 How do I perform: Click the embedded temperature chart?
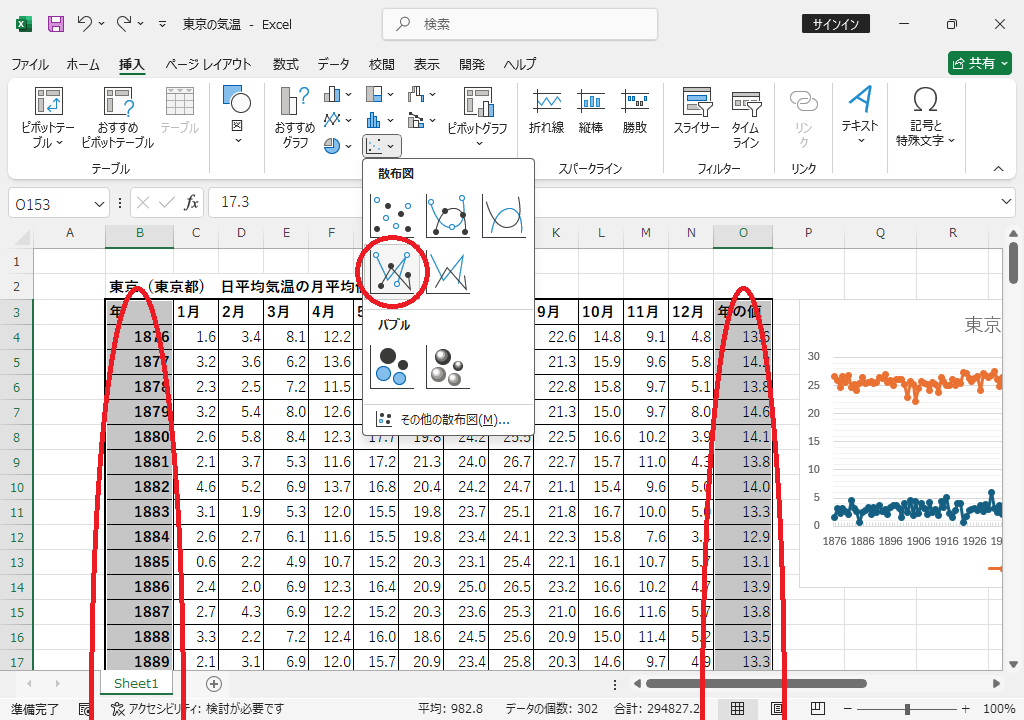click(901, 444)
